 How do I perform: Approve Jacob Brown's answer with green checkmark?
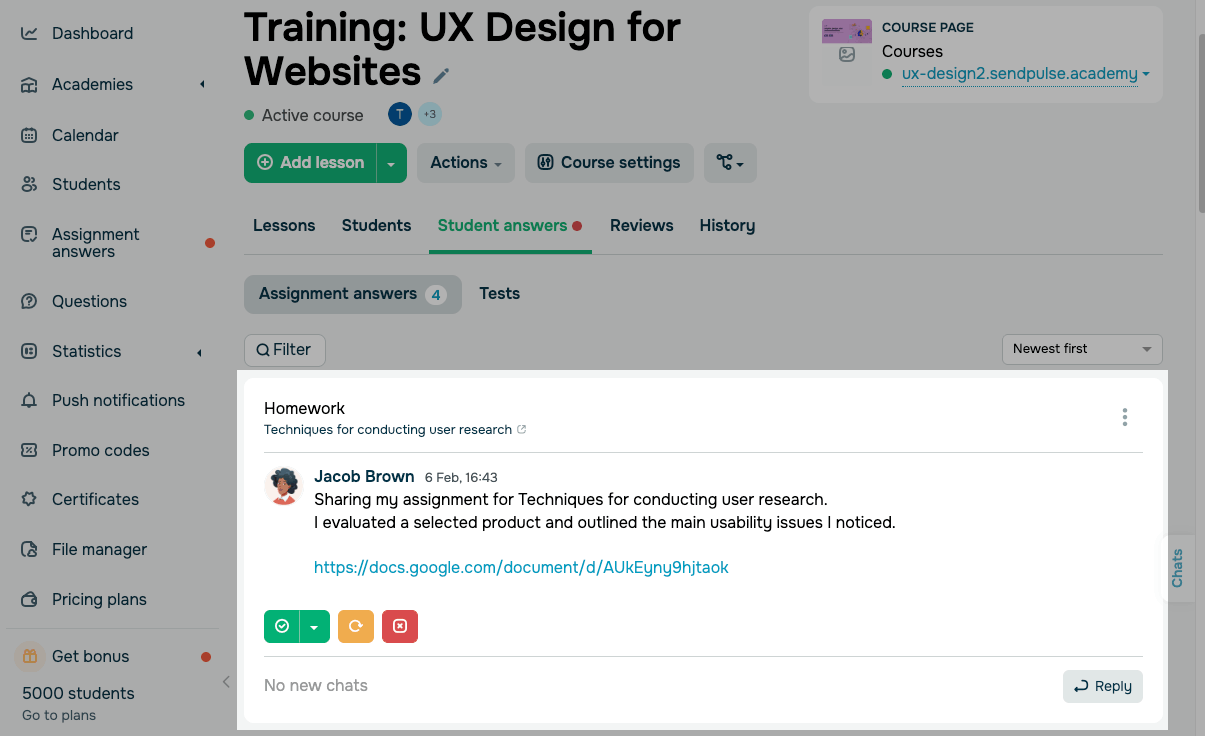[282, 626]
